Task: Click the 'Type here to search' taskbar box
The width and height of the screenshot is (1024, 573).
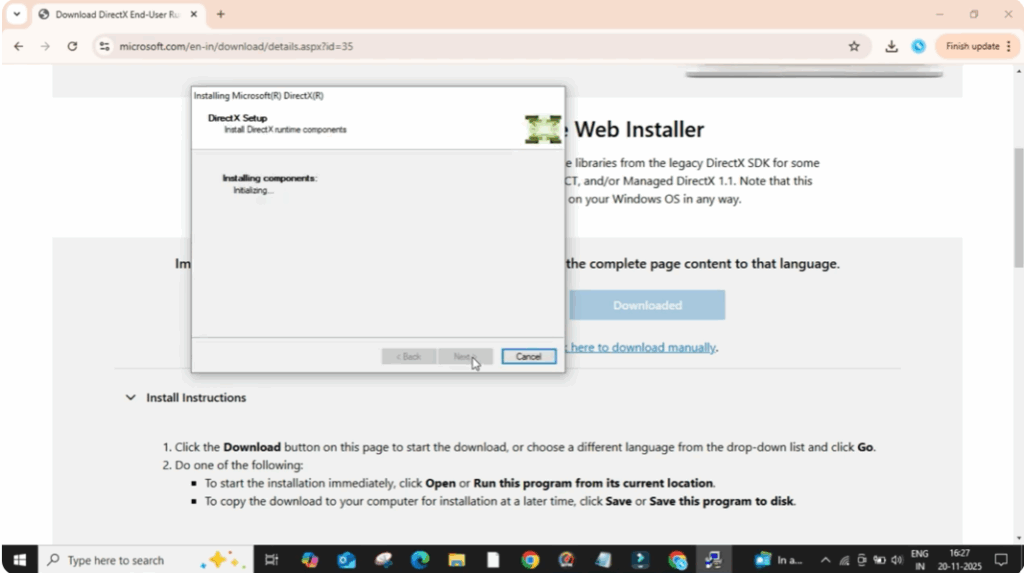Action: 145,560
